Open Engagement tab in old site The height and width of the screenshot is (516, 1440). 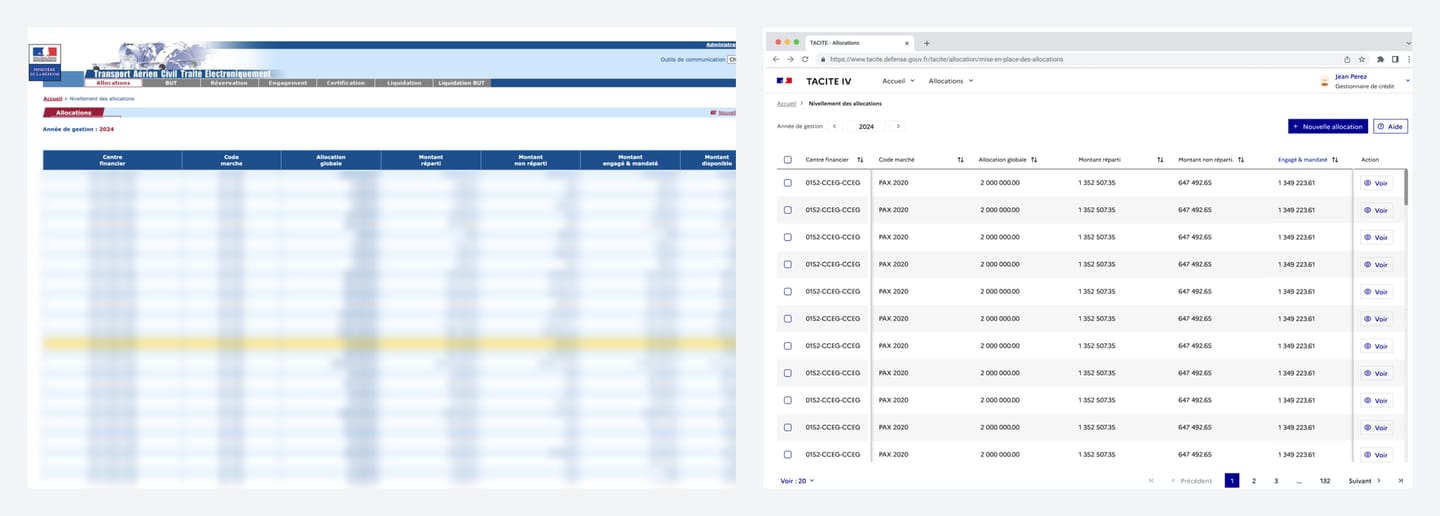click(288, 83)
